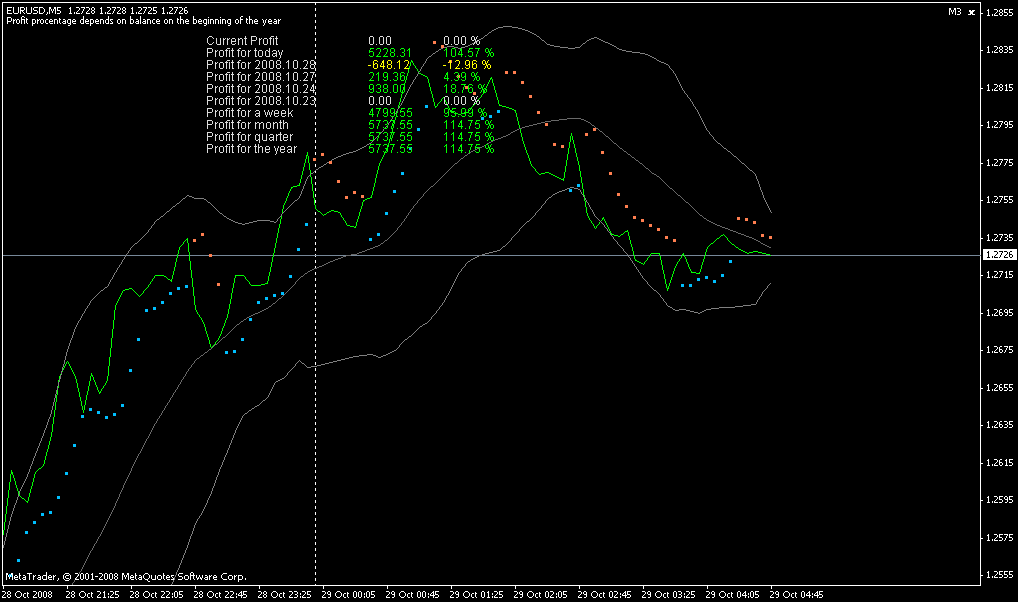Select the 'Profit for 2008.10.28' label
This screenshot has height=602, width=1018.
[x=261, y=65]
